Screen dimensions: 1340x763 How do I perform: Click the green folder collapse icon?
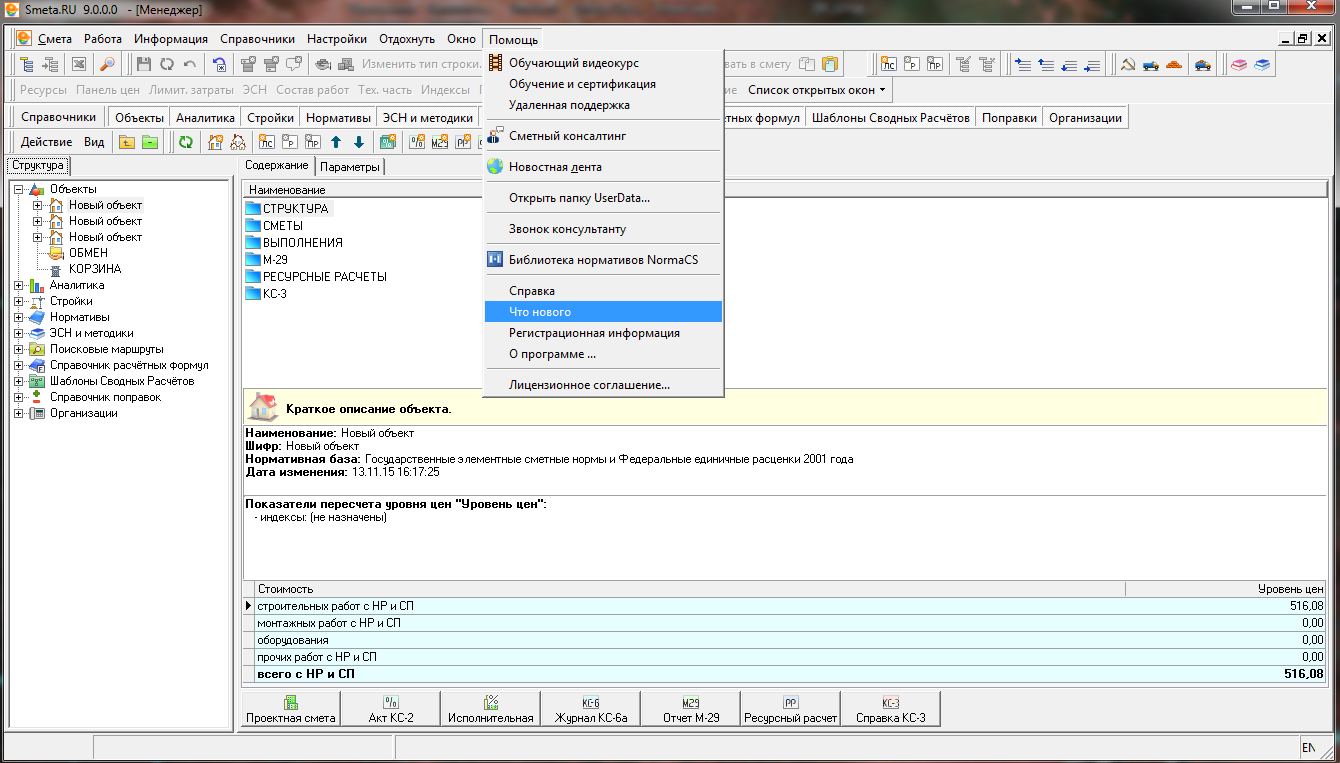pyautogui.click(x=150, y=142)
